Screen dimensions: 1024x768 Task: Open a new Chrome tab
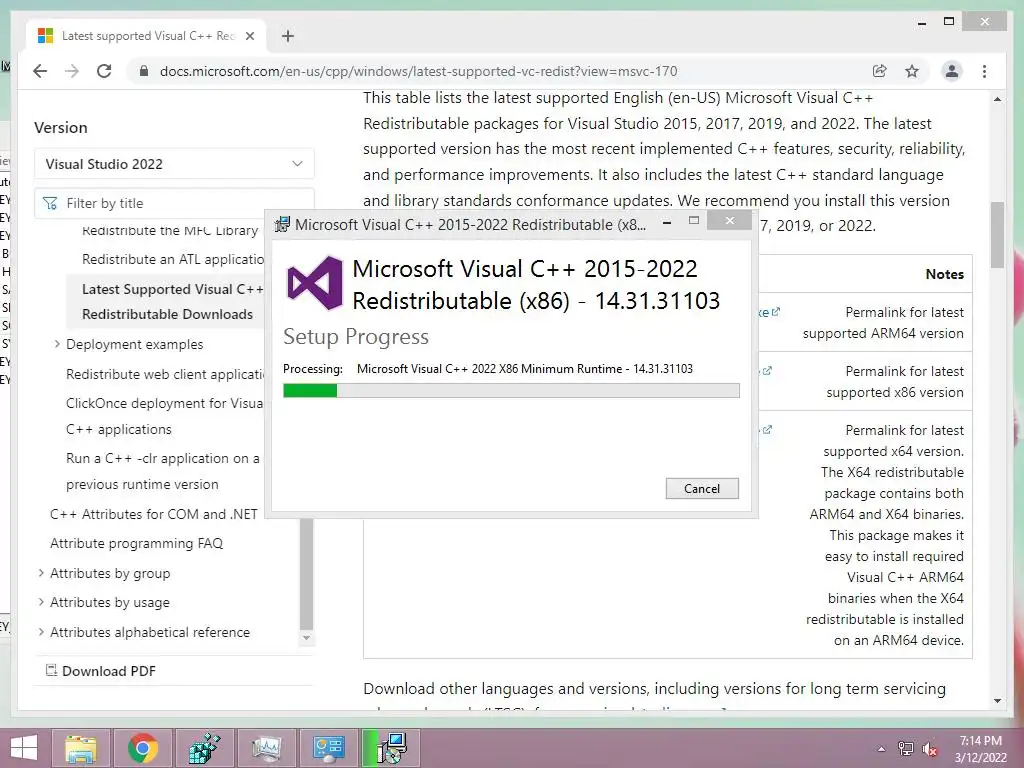click(287, 36)
